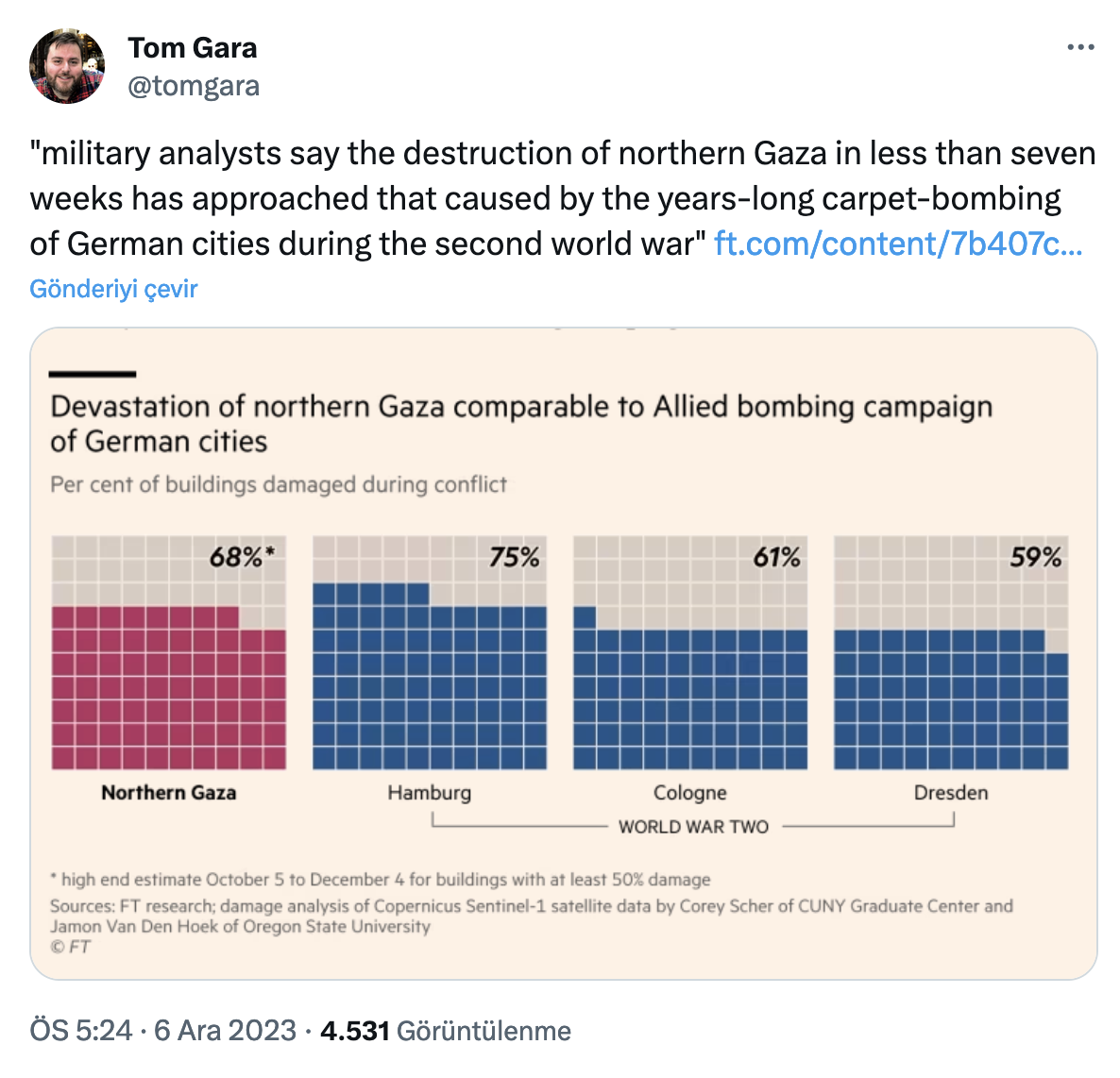Click the quoted tweet text about military analysts
The image size is (1120, 1078).
562,198
